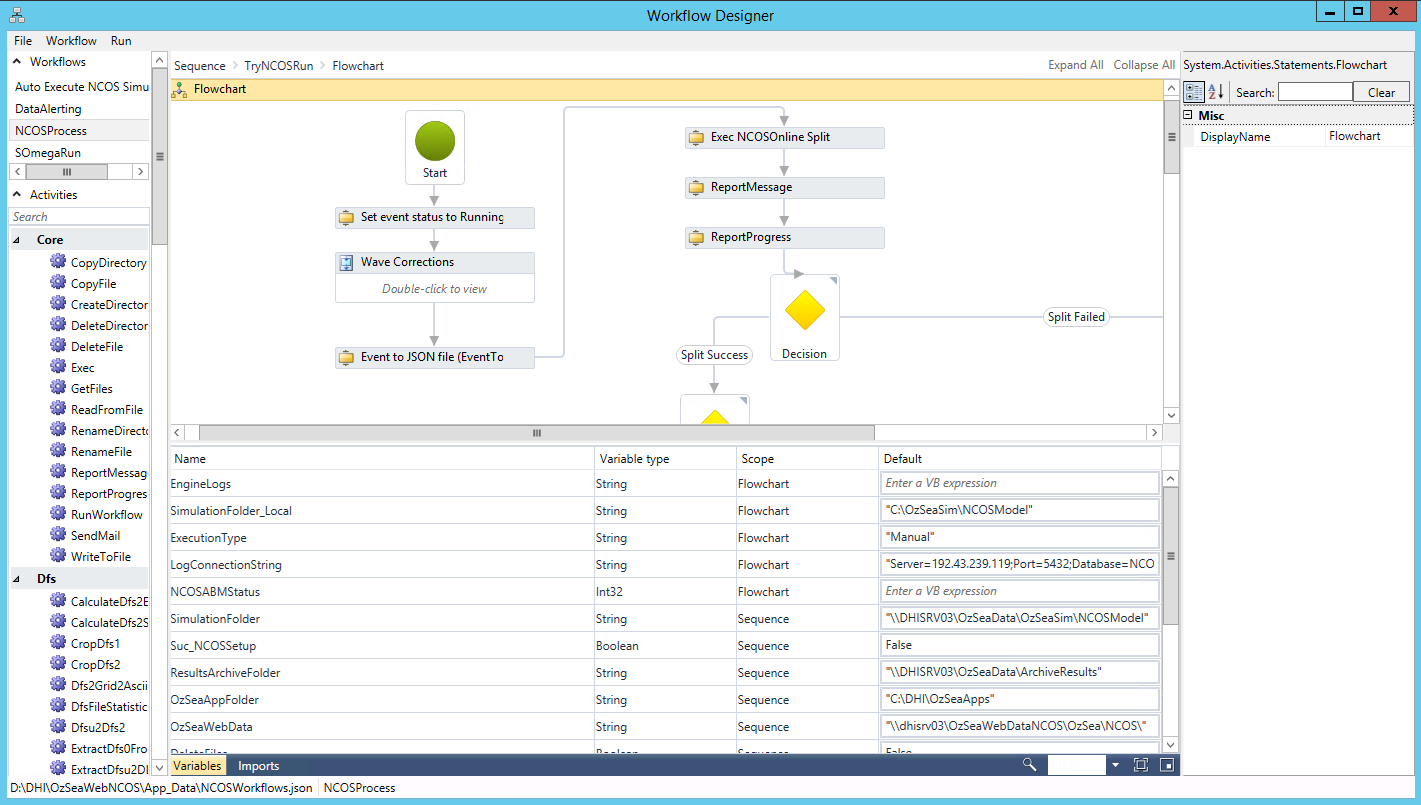
Task: Select the ExecutionType variable name cell
Action: tap(381, 538)
